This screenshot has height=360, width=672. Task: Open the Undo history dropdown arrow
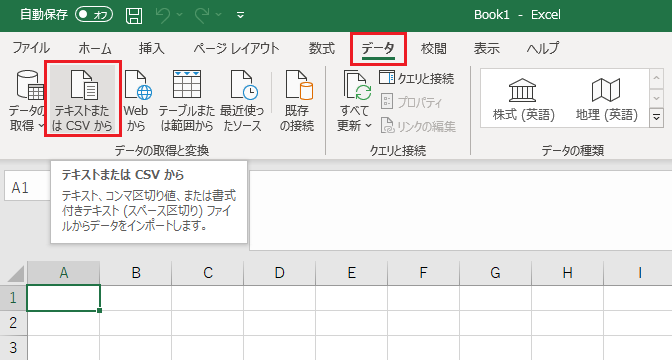click(179, 15)
